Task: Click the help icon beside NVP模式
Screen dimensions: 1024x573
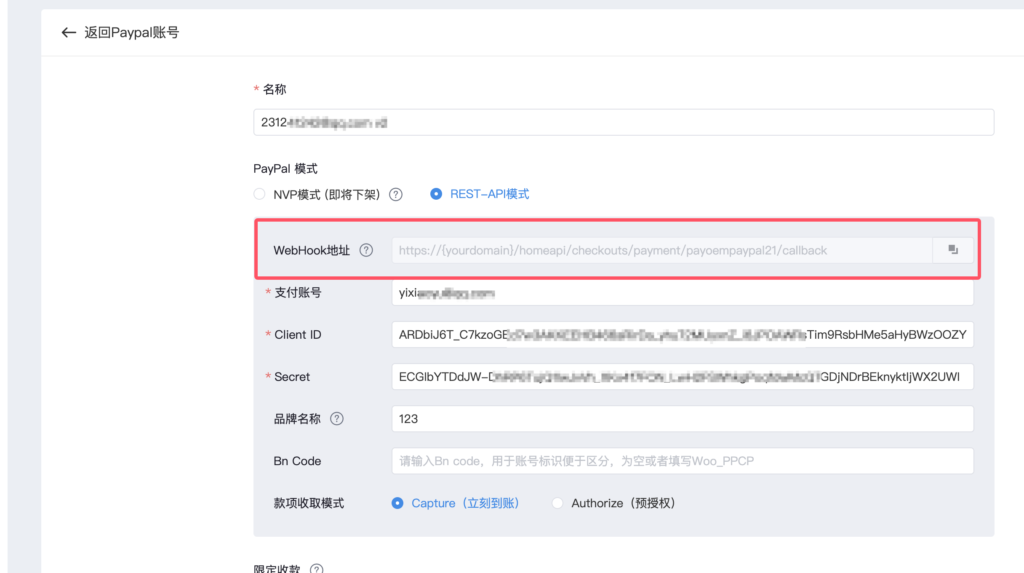Action: pos(396,194)
